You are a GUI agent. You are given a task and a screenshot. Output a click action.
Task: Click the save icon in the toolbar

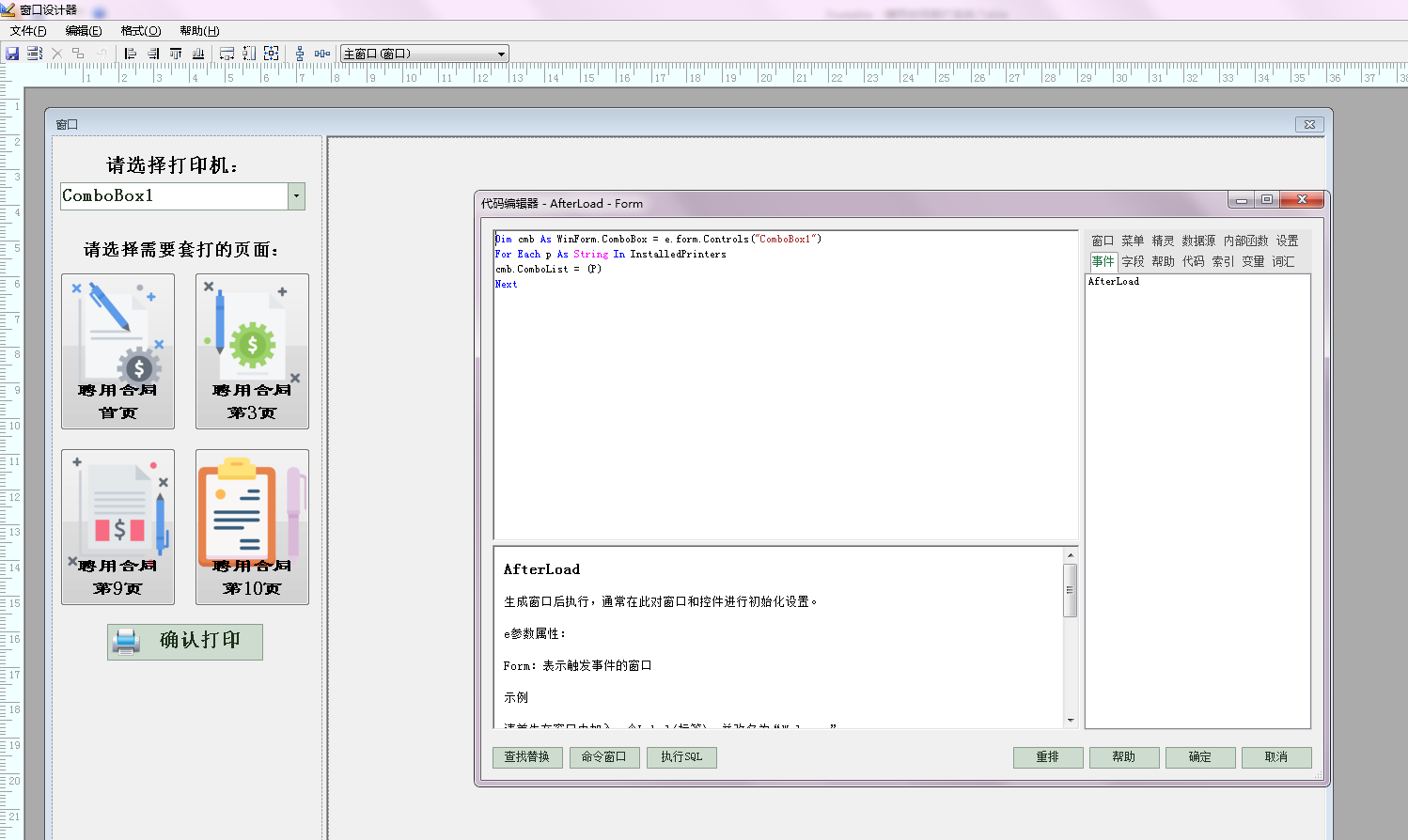[x=12, y=54]
